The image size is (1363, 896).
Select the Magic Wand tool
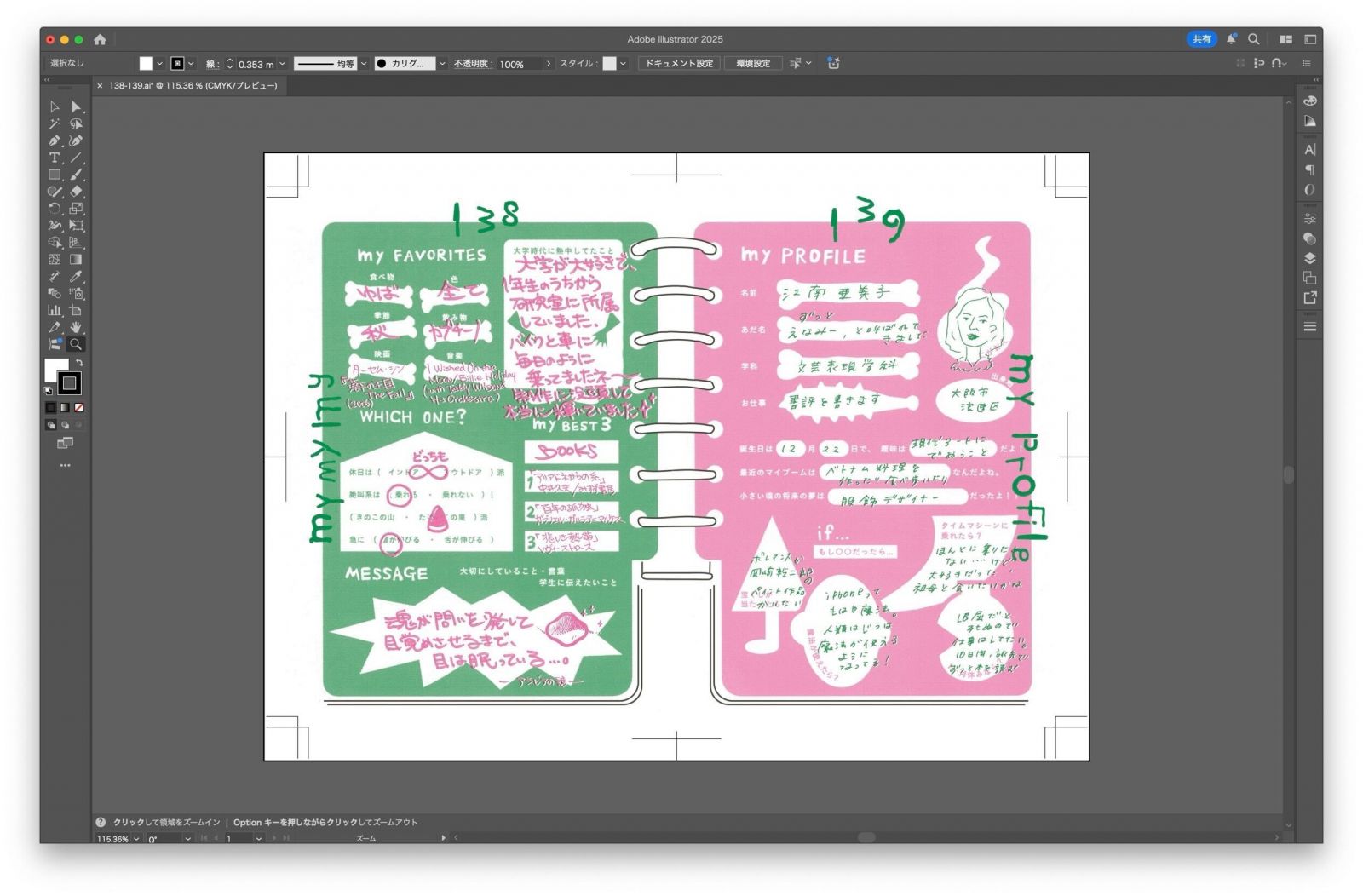click(55, 123)
